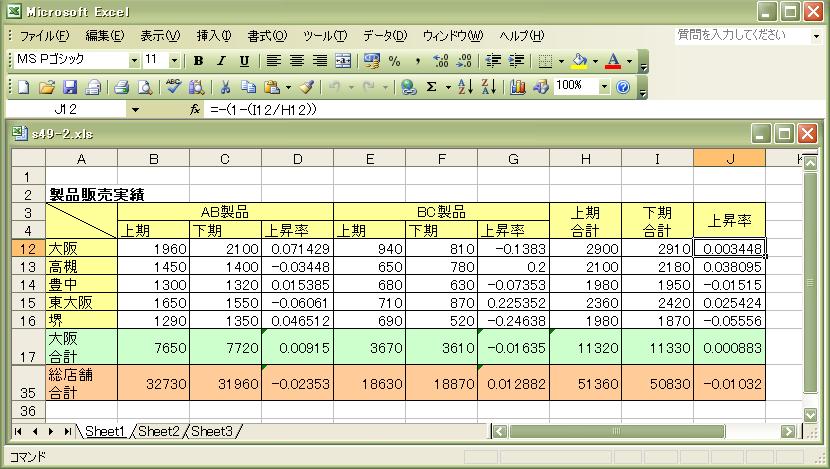Click Merge and Center icon

pyautogui.click(x=343, y=61)
